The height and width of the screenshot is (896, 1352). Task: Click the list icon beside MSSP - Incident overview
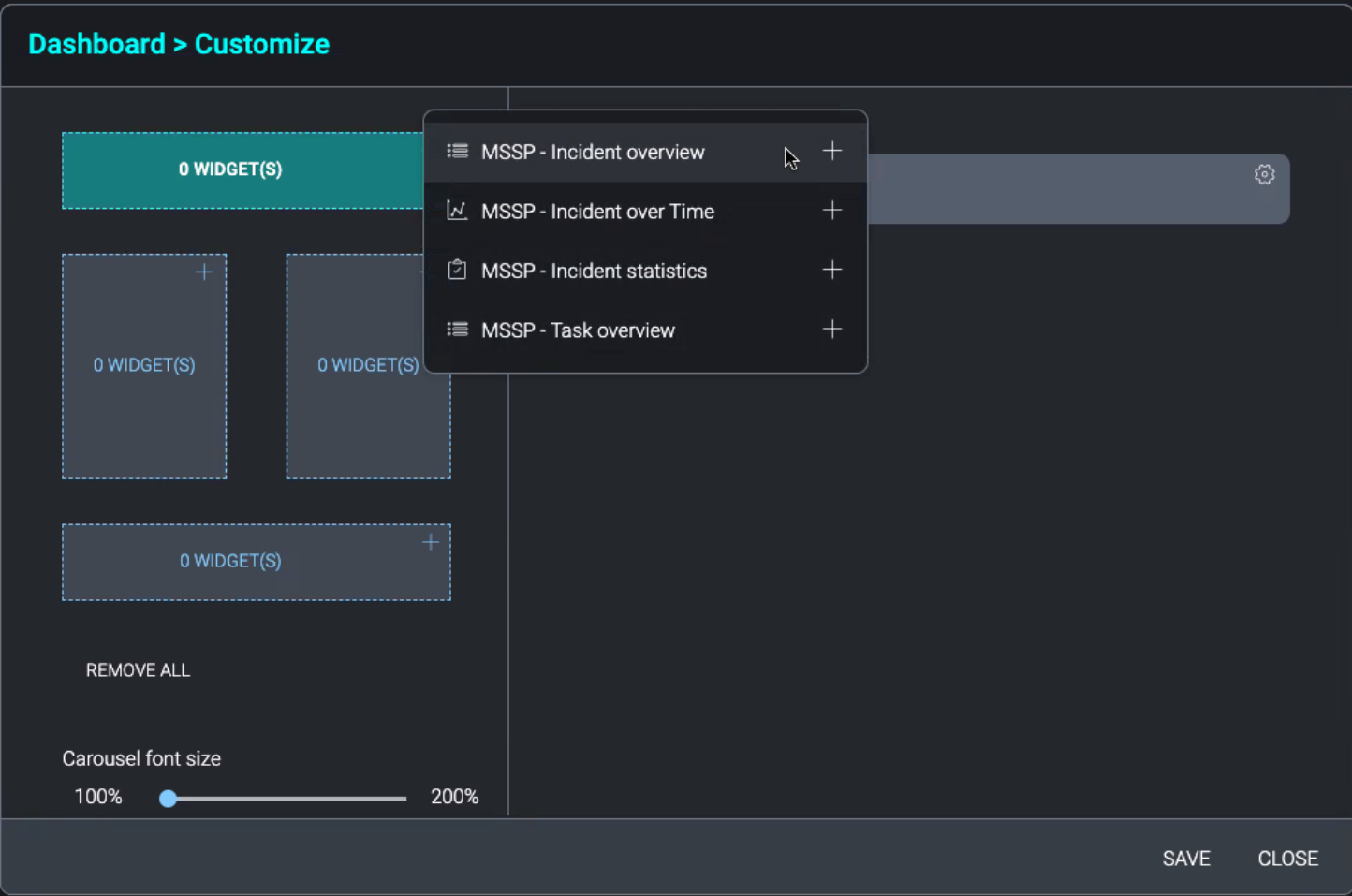coord(457,151)
